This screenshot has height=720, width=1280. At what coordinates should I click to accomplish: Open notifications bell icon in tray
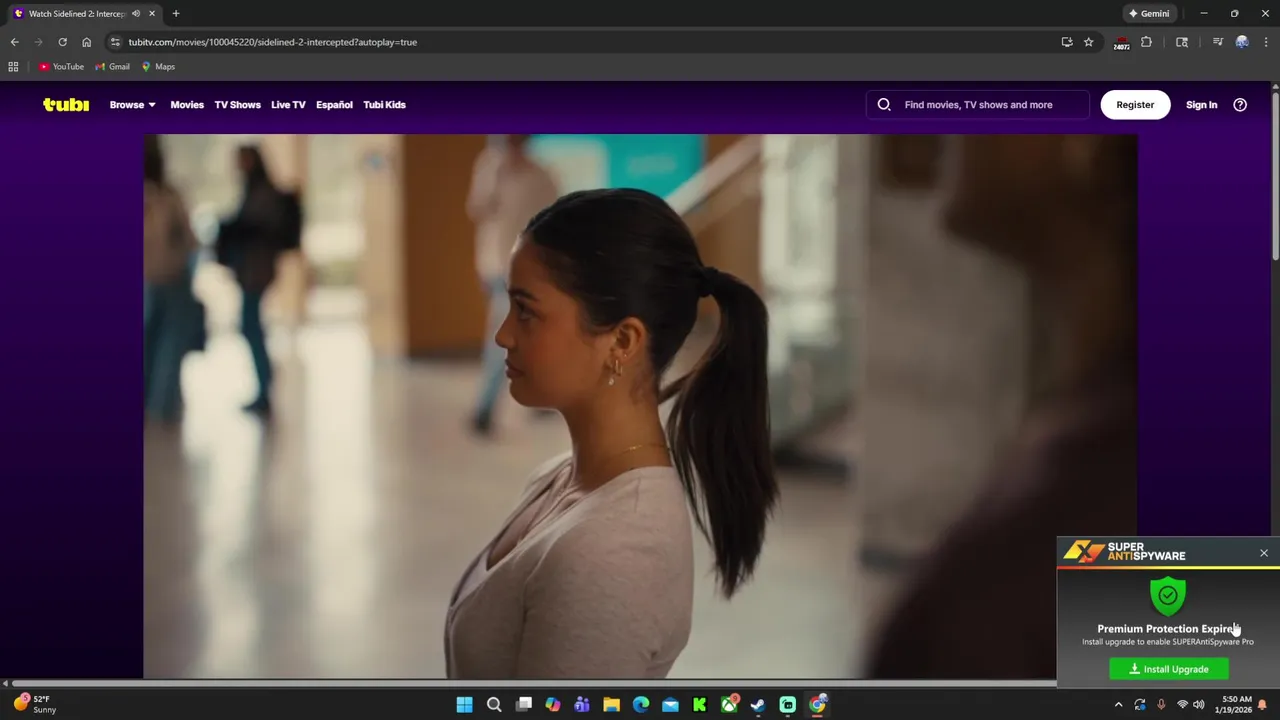pos(1263,705)
